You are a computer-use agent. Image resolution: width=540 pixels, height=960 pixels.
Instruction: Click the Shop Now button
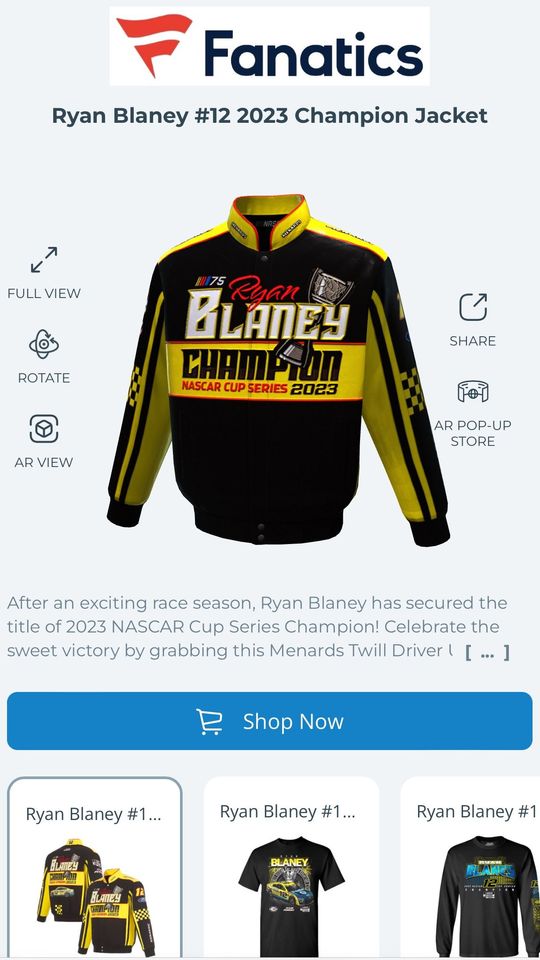[x=269, y=721]
